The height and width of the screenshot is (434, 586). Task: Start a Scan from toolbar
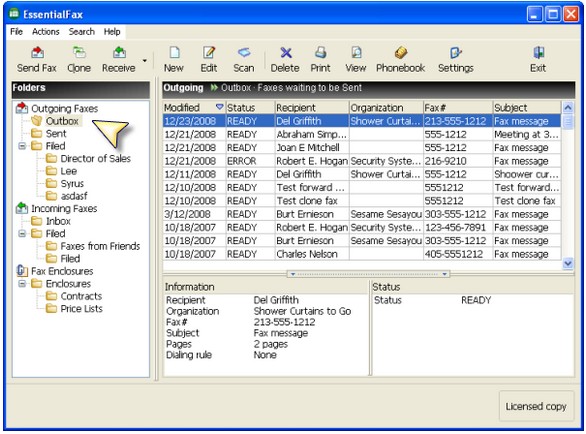244,60
